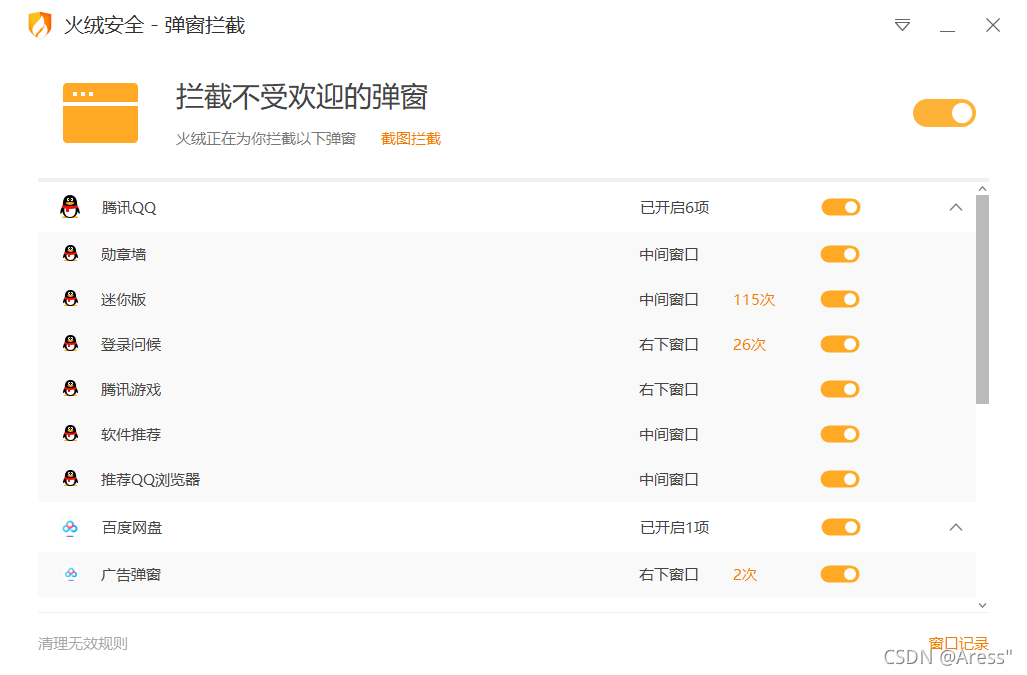The image size is (1027, 675).
Task: Turn off the 广告弹窗 toggle
Action: [x=840, y=574]
